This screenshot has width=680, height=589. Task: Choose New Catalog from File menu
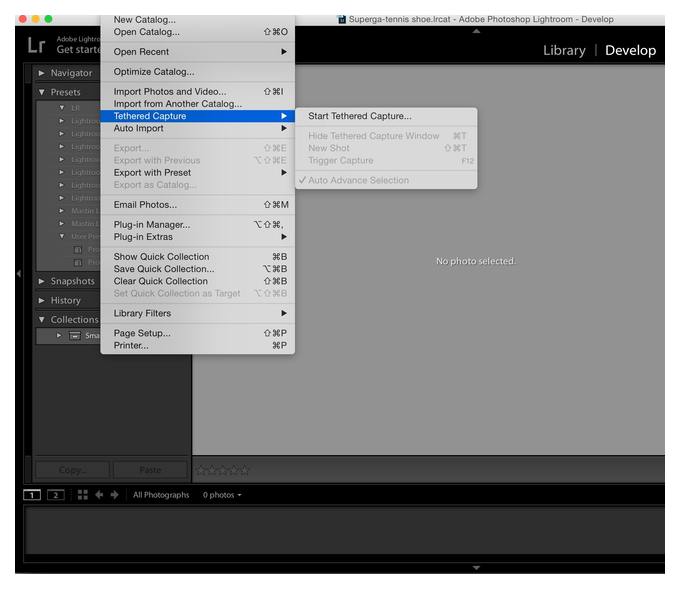point(198,20)
